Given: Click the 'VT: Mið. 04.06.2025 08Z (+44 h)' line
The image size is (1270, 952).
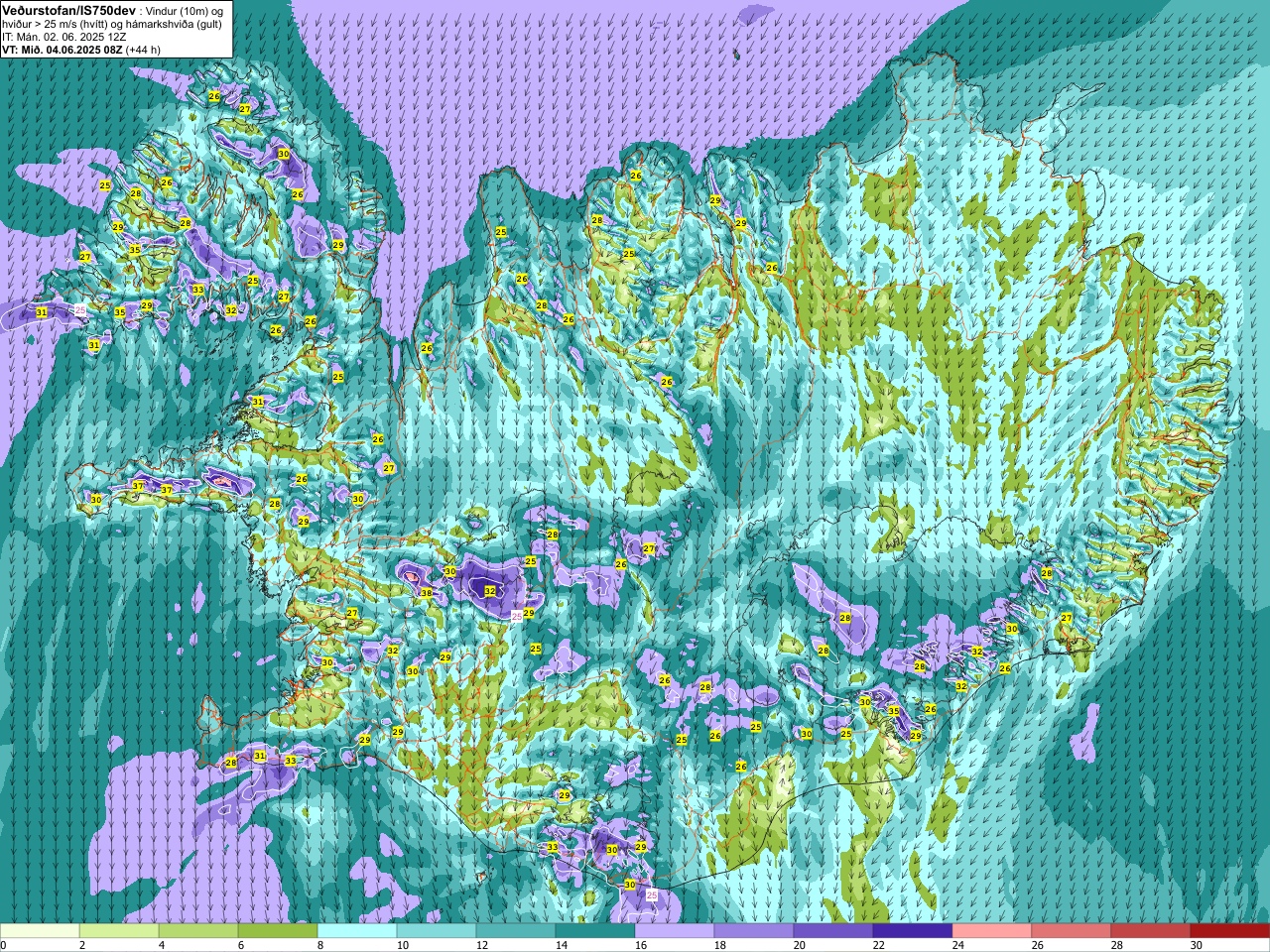Looking at the screenshot, I should [x=81, y=49].
